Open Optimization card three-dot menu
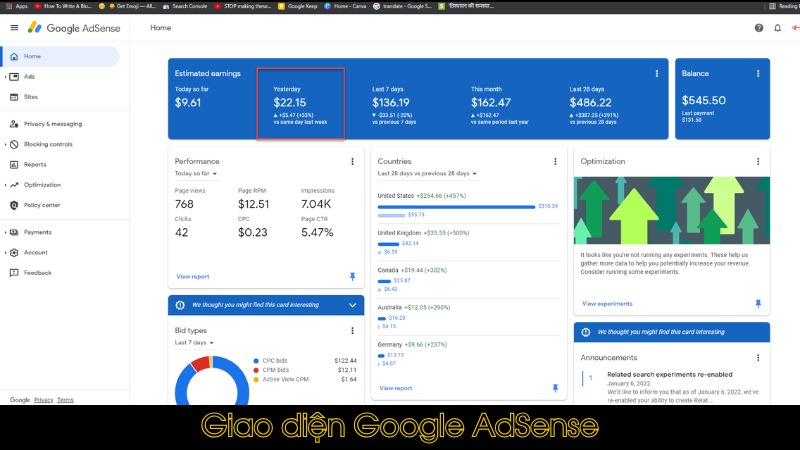 [758, 161]
